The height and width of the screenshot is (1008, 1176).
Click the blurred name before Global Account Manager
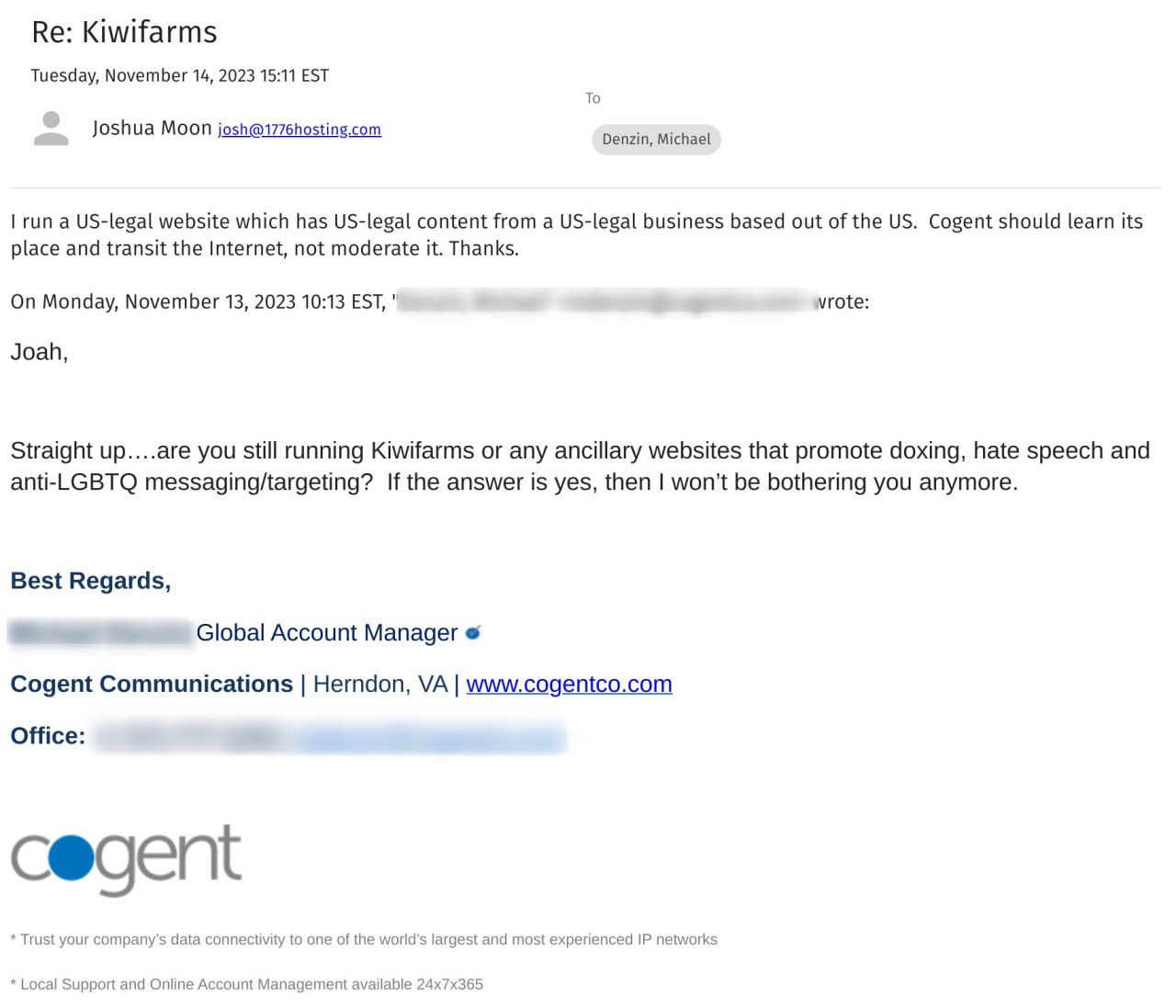tap(100, 633)
